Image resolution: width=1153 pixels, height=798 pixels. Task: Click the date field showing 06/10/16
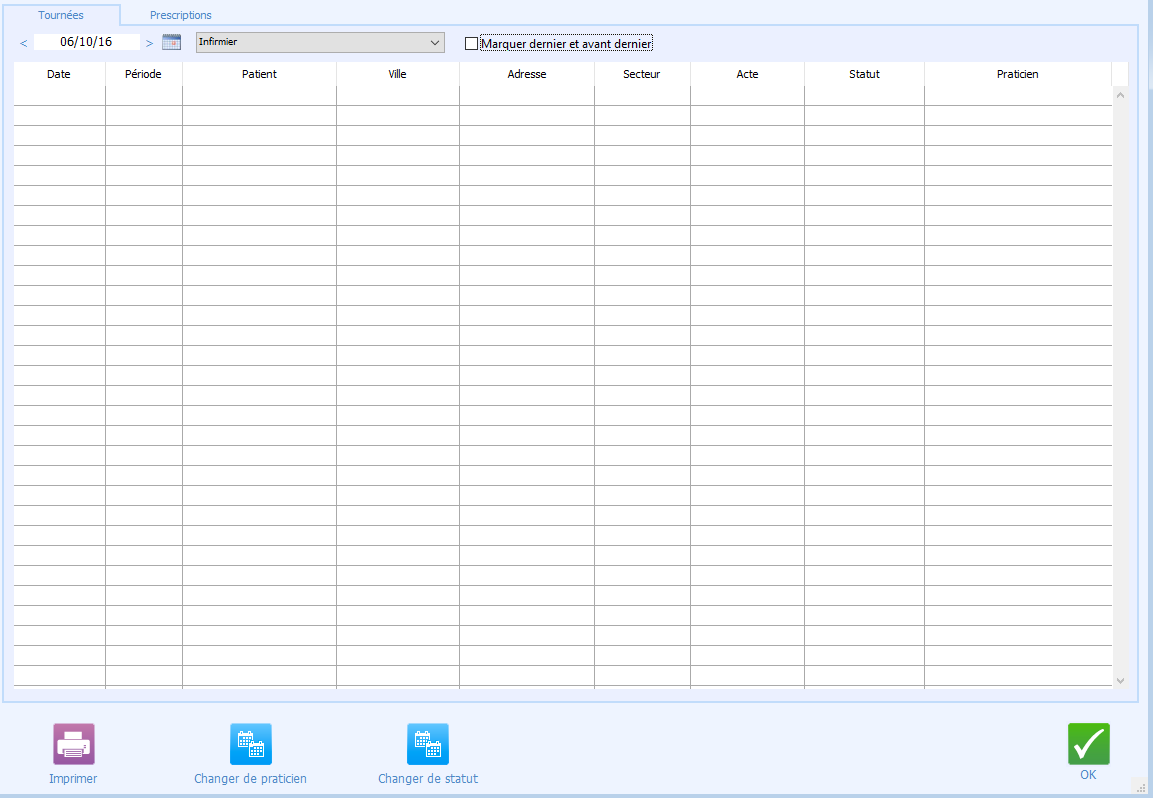[86, 42]
